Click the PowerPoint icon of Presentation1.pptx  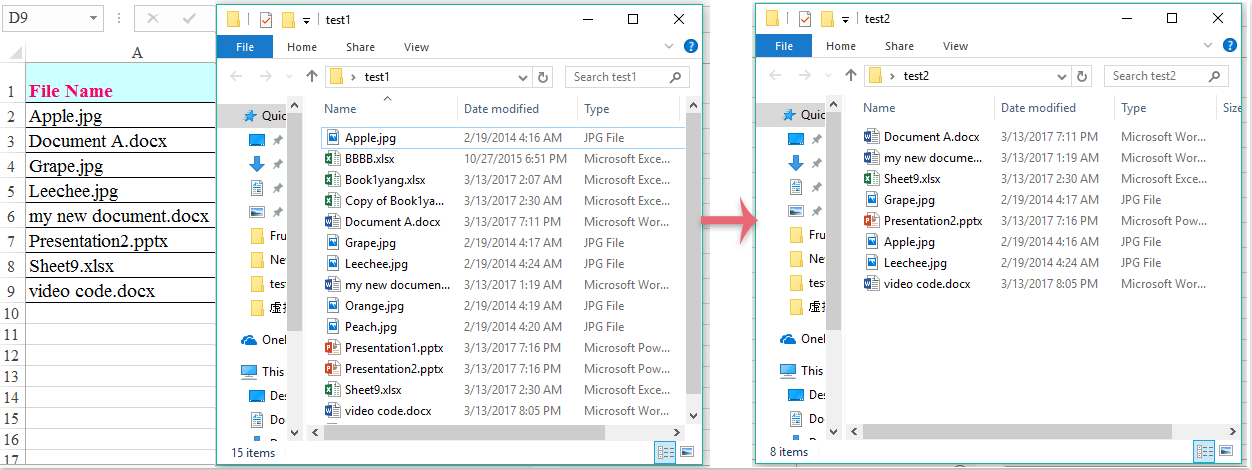coord(333,348)
